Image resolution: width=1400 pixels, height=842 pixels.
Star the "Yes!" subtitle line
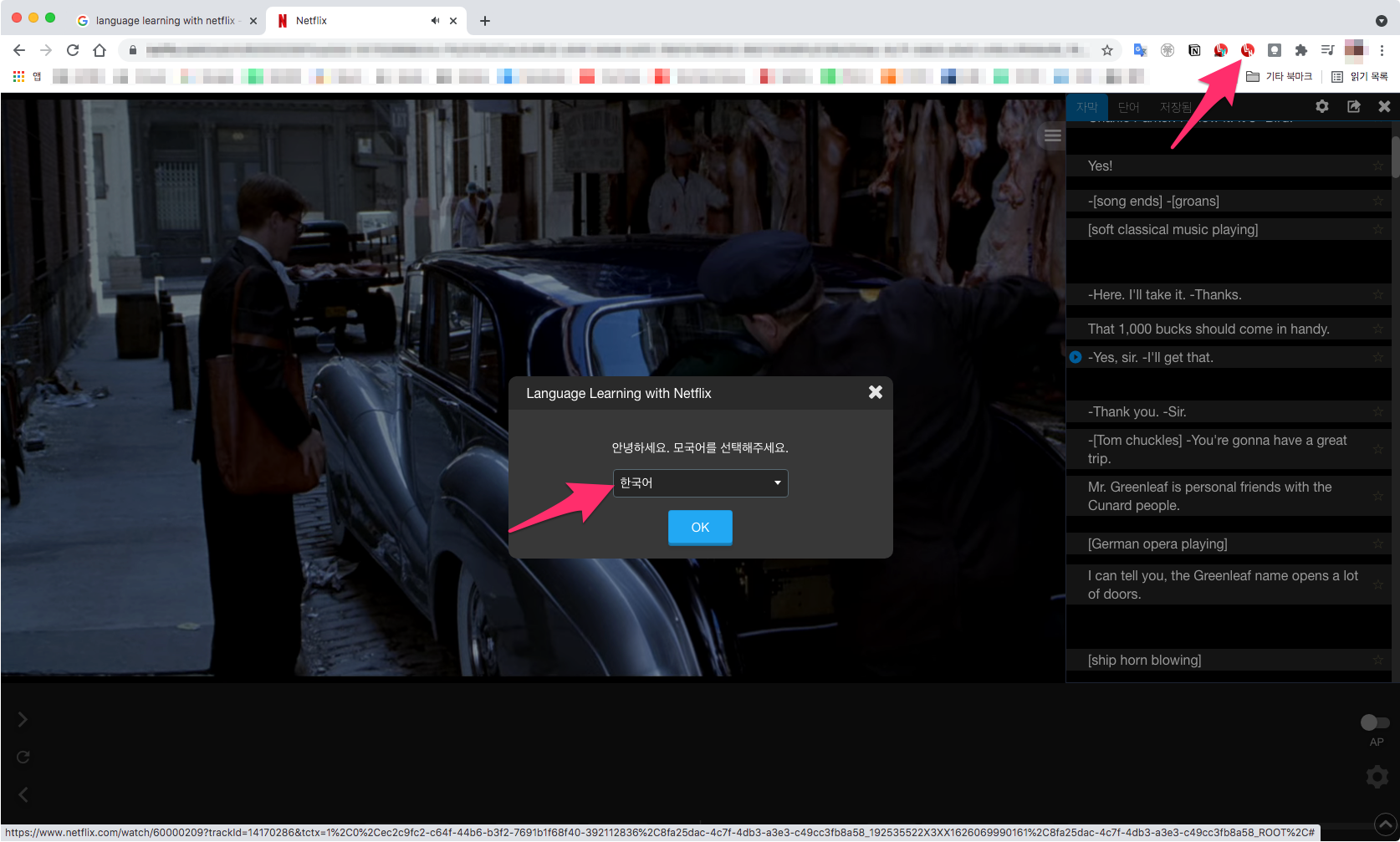1377,166
